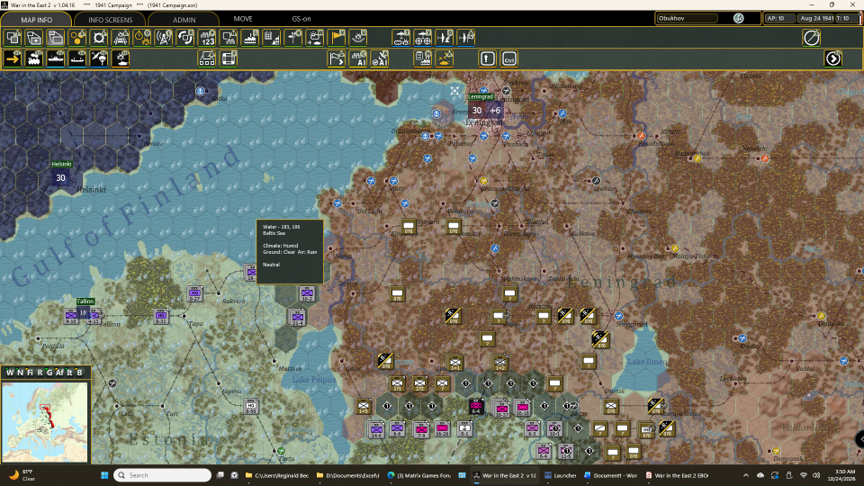This screenshot has height=486, width=864.
Task: Click the first overlapping-squares map icon
Action: 13,37
